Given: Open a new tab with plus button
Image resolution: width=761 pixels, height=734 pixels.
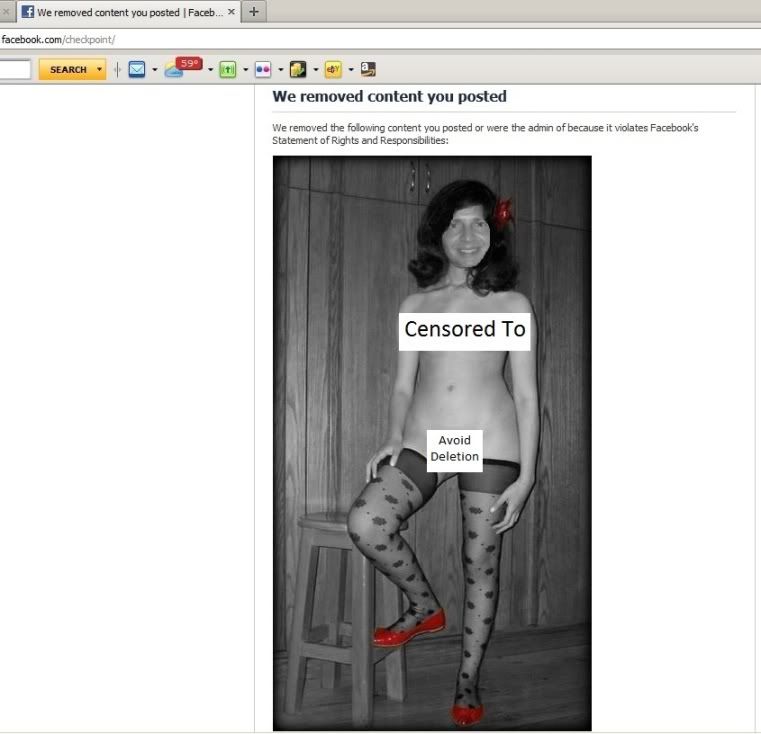Looking at the screenshot, I should tap(254, 12).
